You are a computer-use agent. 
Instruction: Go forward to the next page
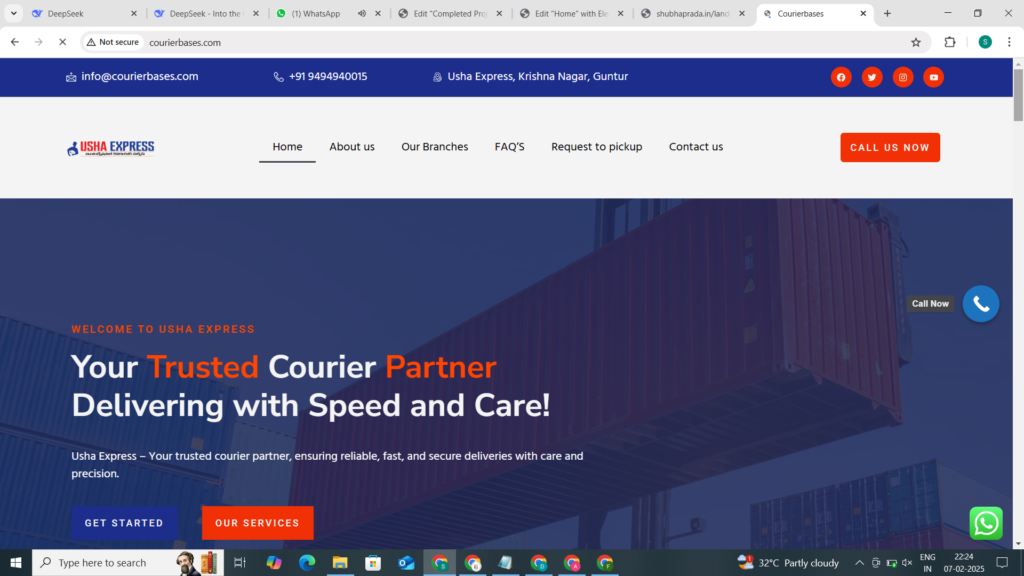[x=39, y=42]
